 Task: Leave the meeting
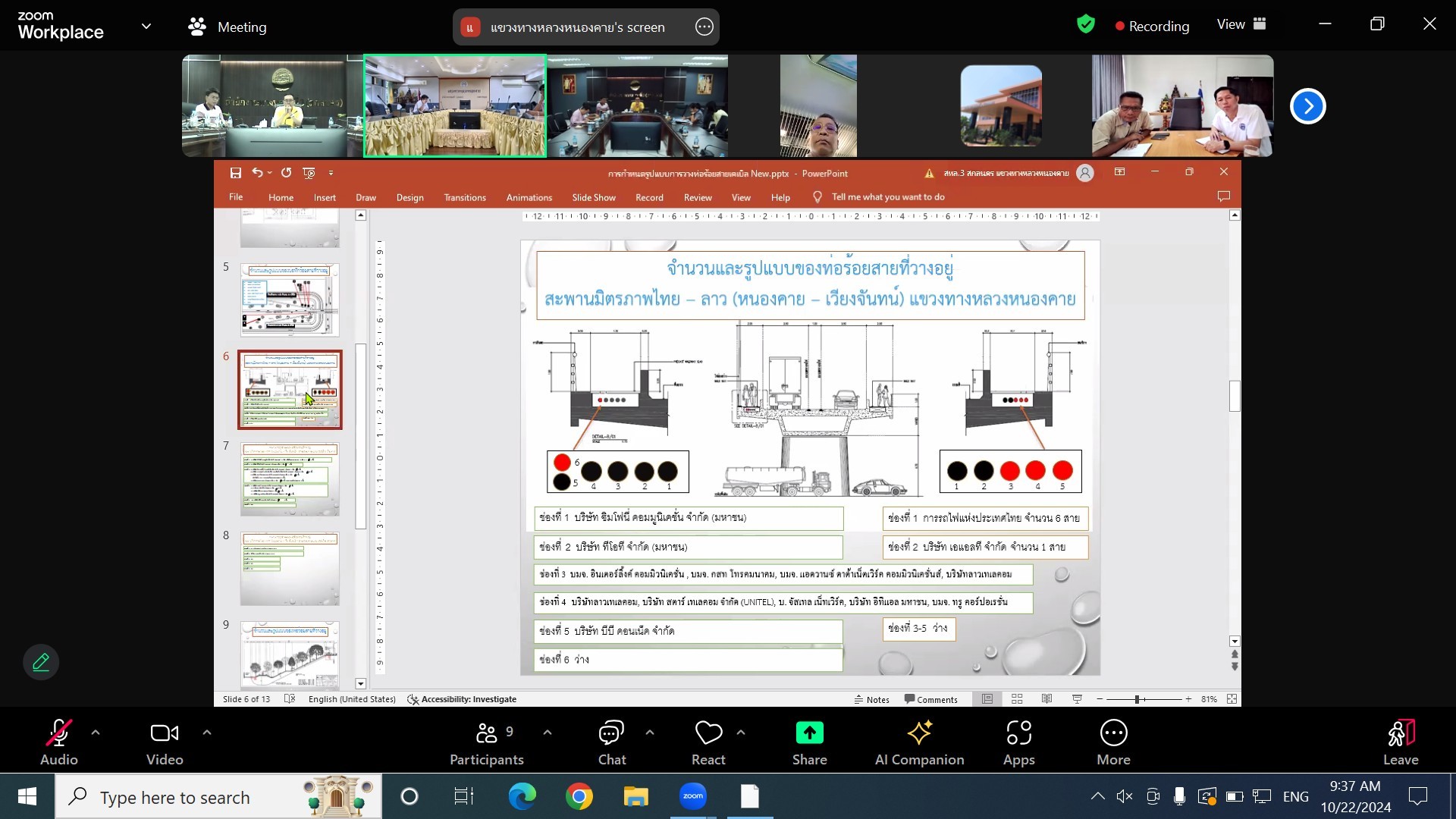1400,742
